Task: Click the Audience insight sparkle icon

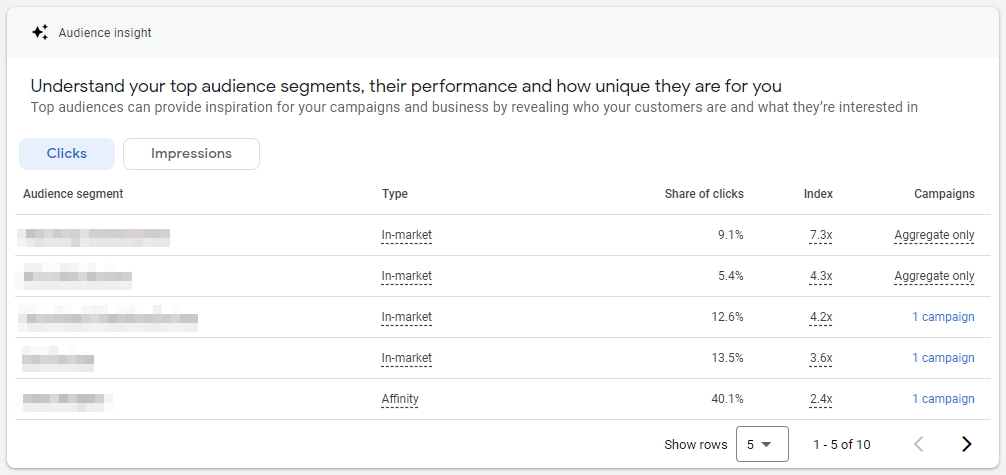Action: [40, 33]
